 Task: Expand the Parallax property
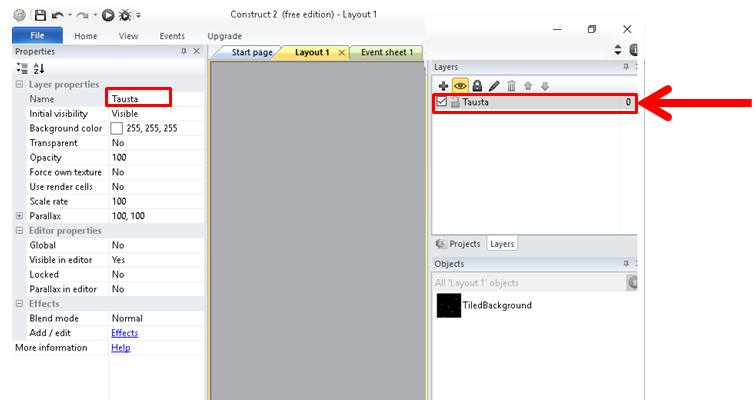point(20,216)
